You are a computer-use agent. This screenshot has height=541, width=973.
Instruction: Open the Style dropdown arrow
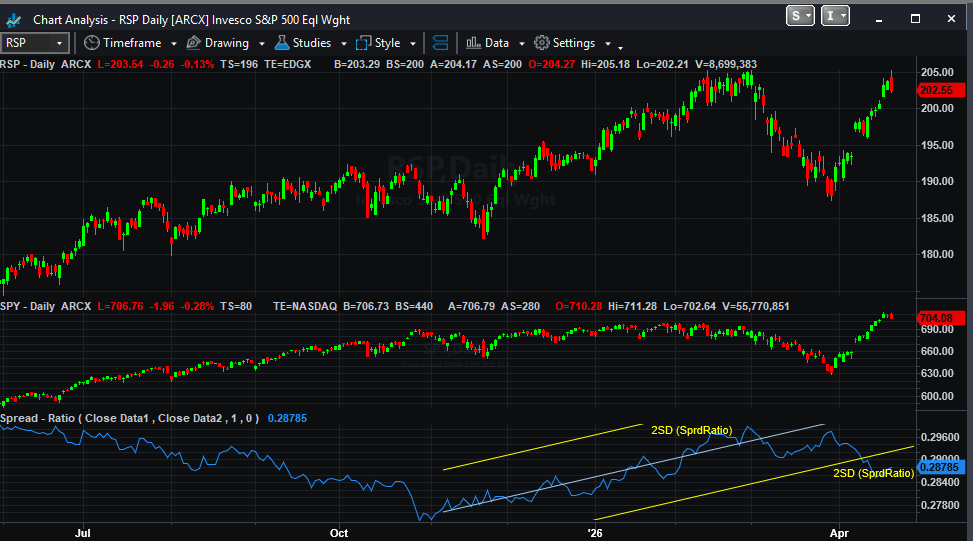pyautogui.click(x=413, y=43)
